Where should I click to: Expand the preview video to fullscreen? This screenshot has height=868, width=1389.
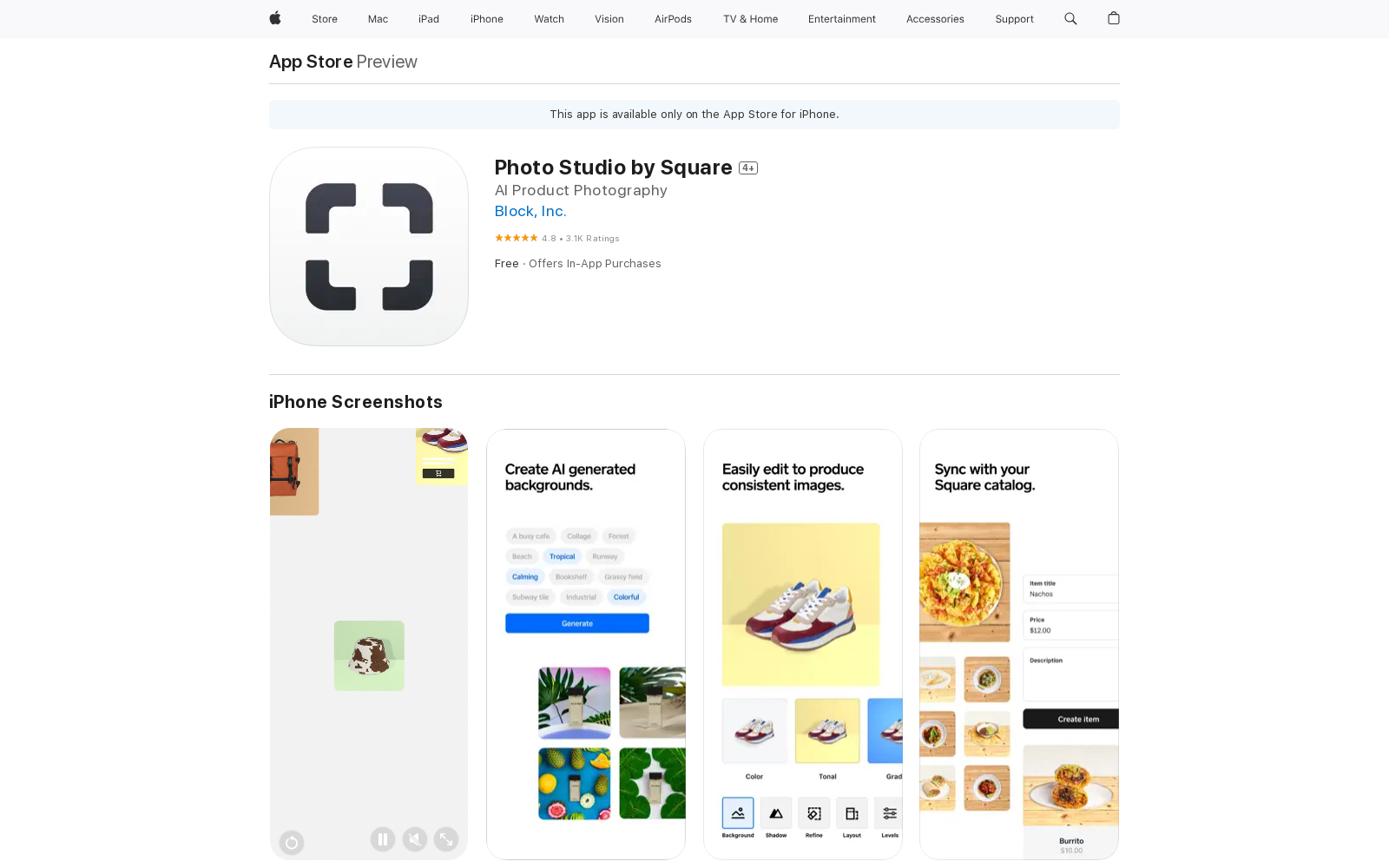pyautogui.click(x=446, y=839)
